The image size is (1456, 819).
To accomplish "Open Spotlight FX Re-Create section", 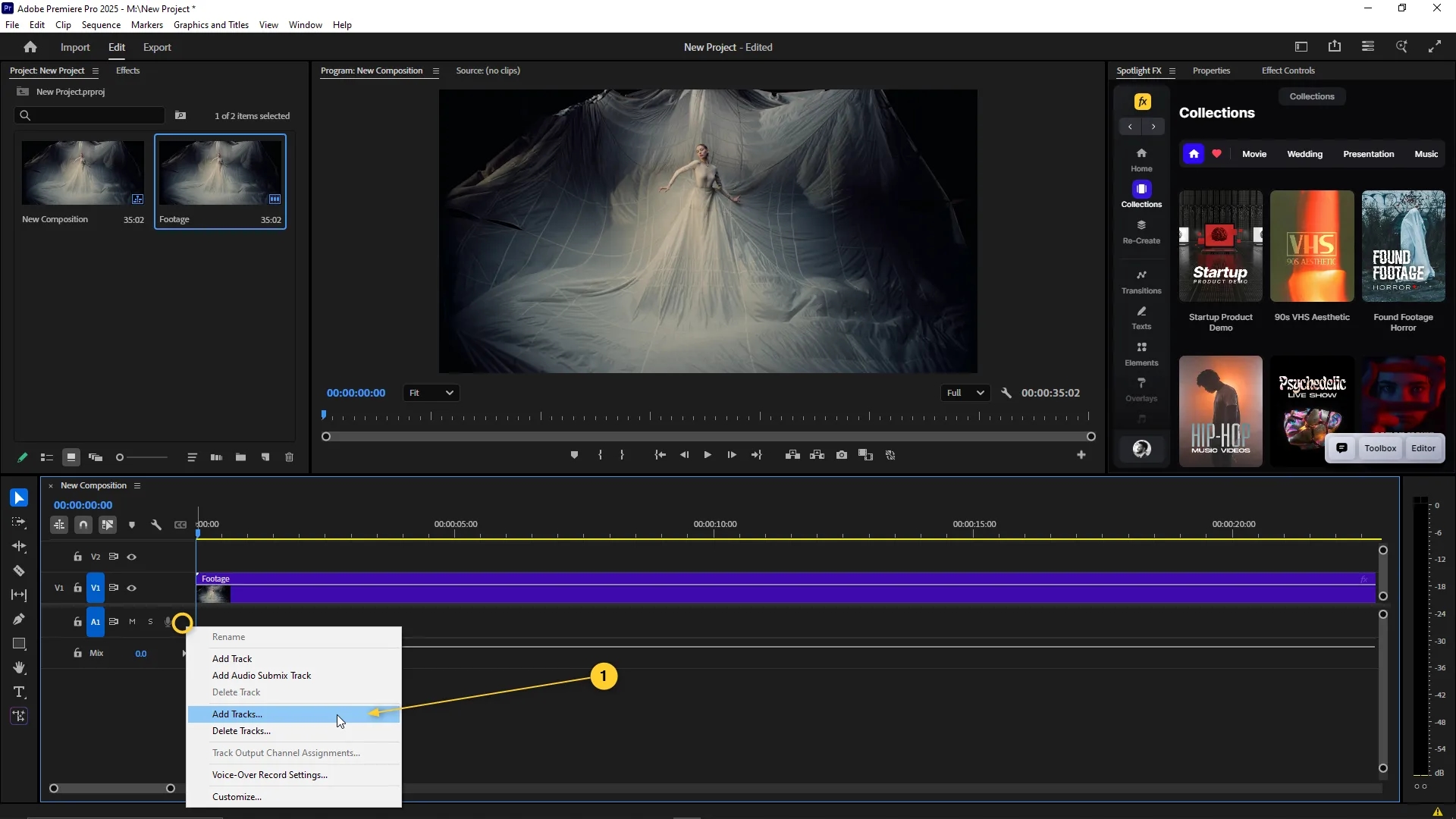I will 1141,231.
